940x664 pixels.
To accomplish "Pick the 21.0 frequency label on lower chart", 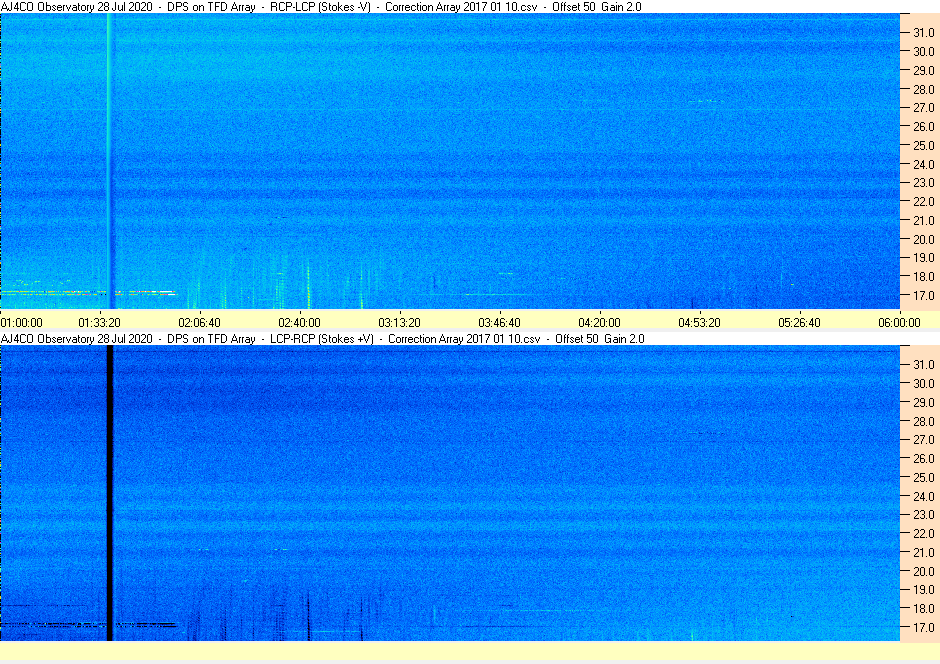I will pos(924,553).
